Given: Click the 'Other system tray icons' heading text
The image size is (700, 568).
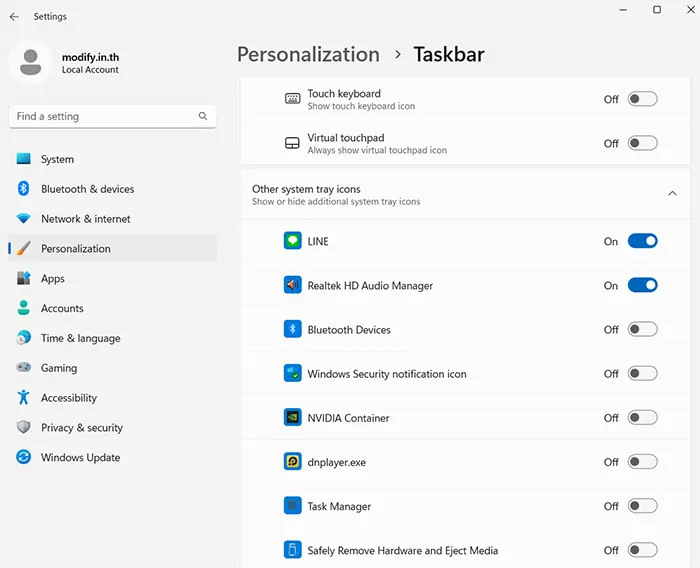Looking at the screenshot, I should [x=306, y=189].
